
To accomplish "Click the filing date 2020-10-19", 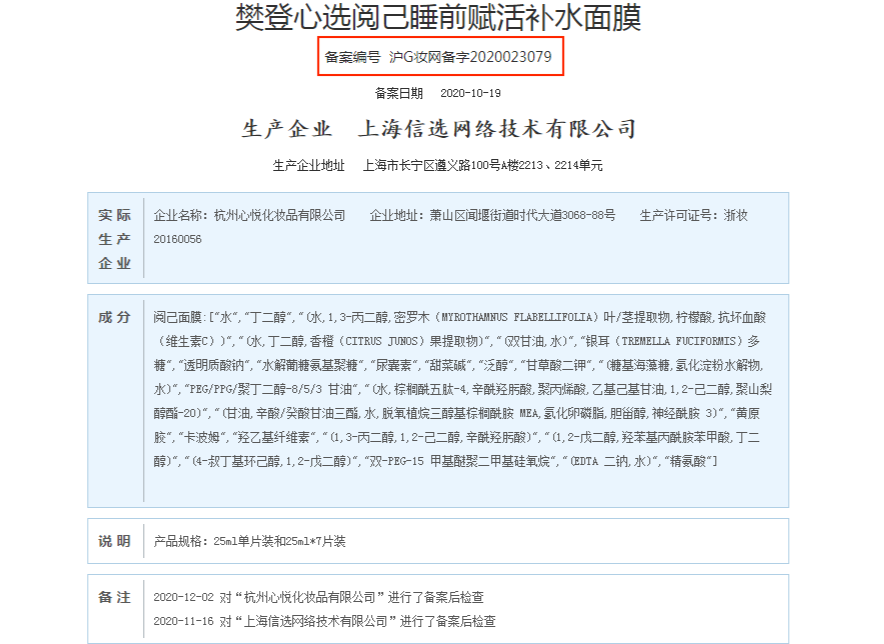I will coord(470,93).
